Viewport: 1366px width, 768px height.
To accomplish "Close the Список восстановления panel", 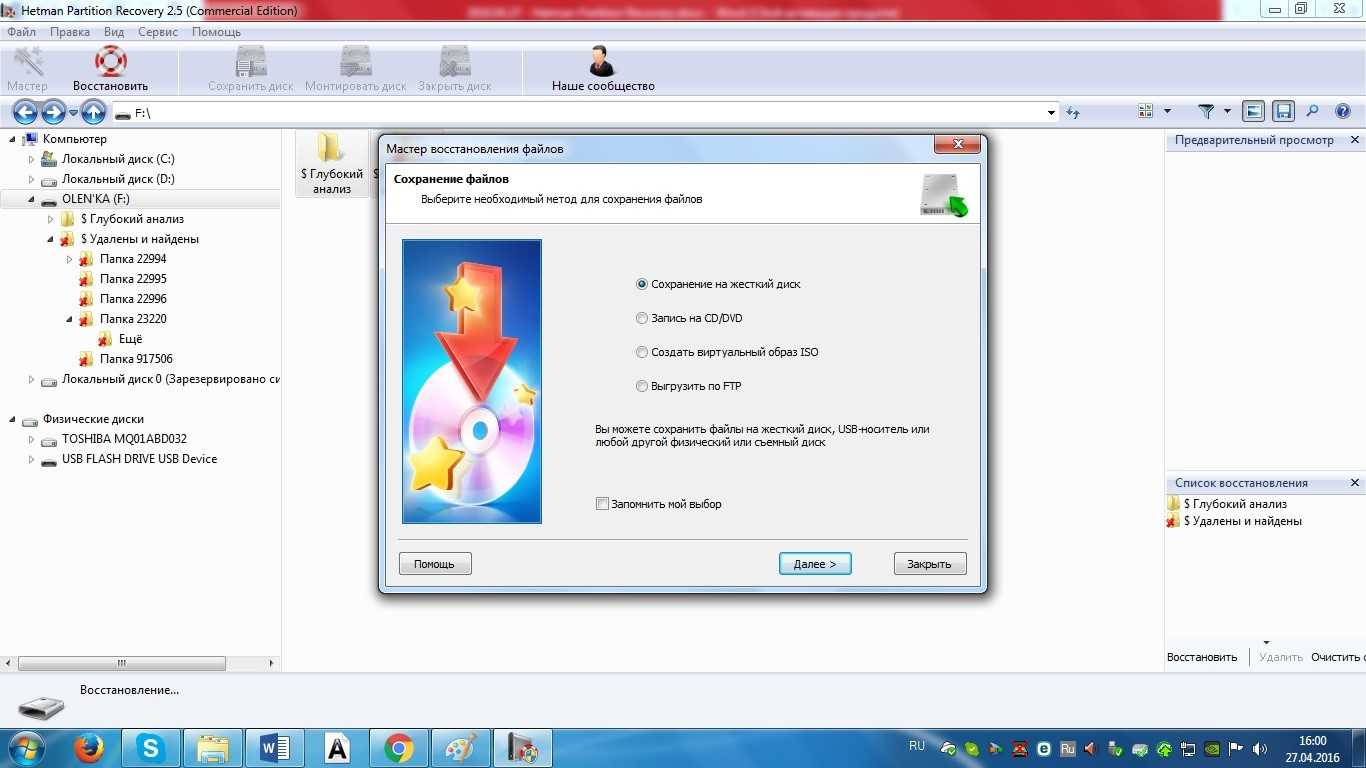I will pos(1356,483).
